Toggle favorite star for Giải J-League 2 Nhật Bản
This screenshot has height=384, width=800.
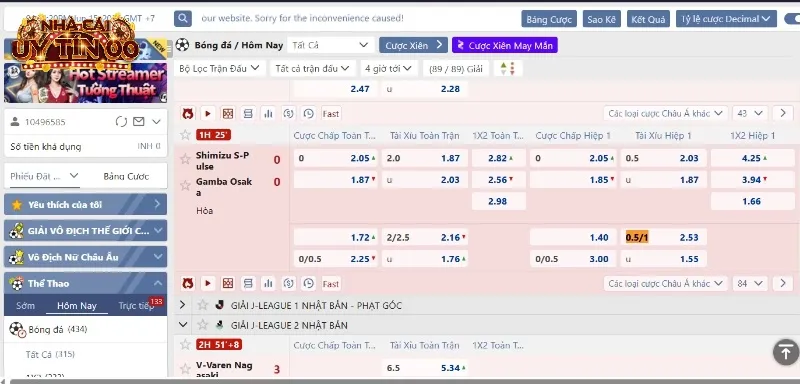[x=203, y=325]
